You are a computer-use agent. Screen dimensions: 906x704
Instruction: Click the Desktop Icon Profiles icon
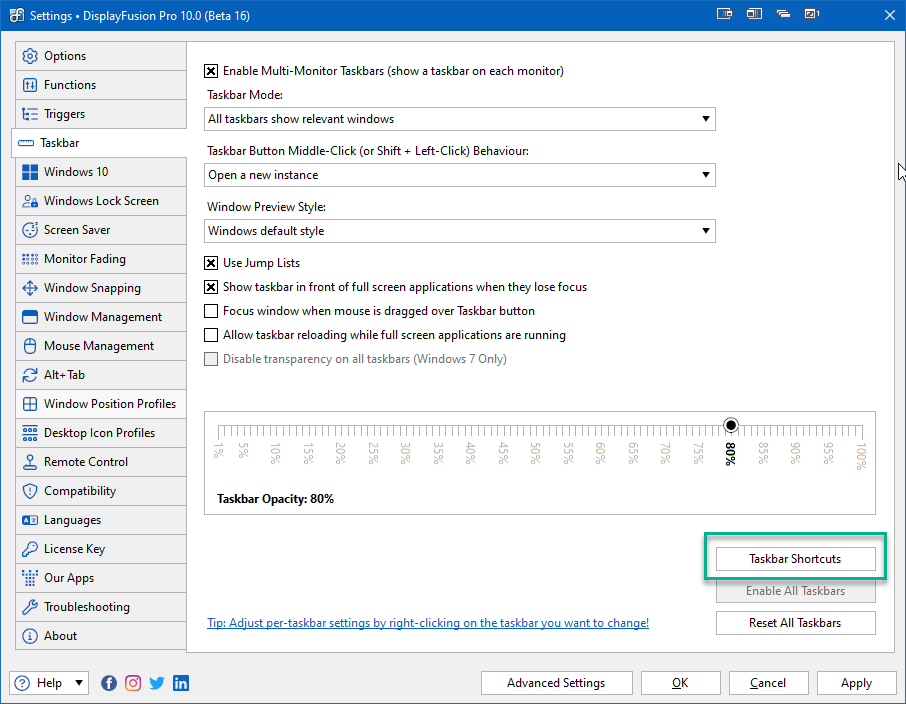pos(29,433)
